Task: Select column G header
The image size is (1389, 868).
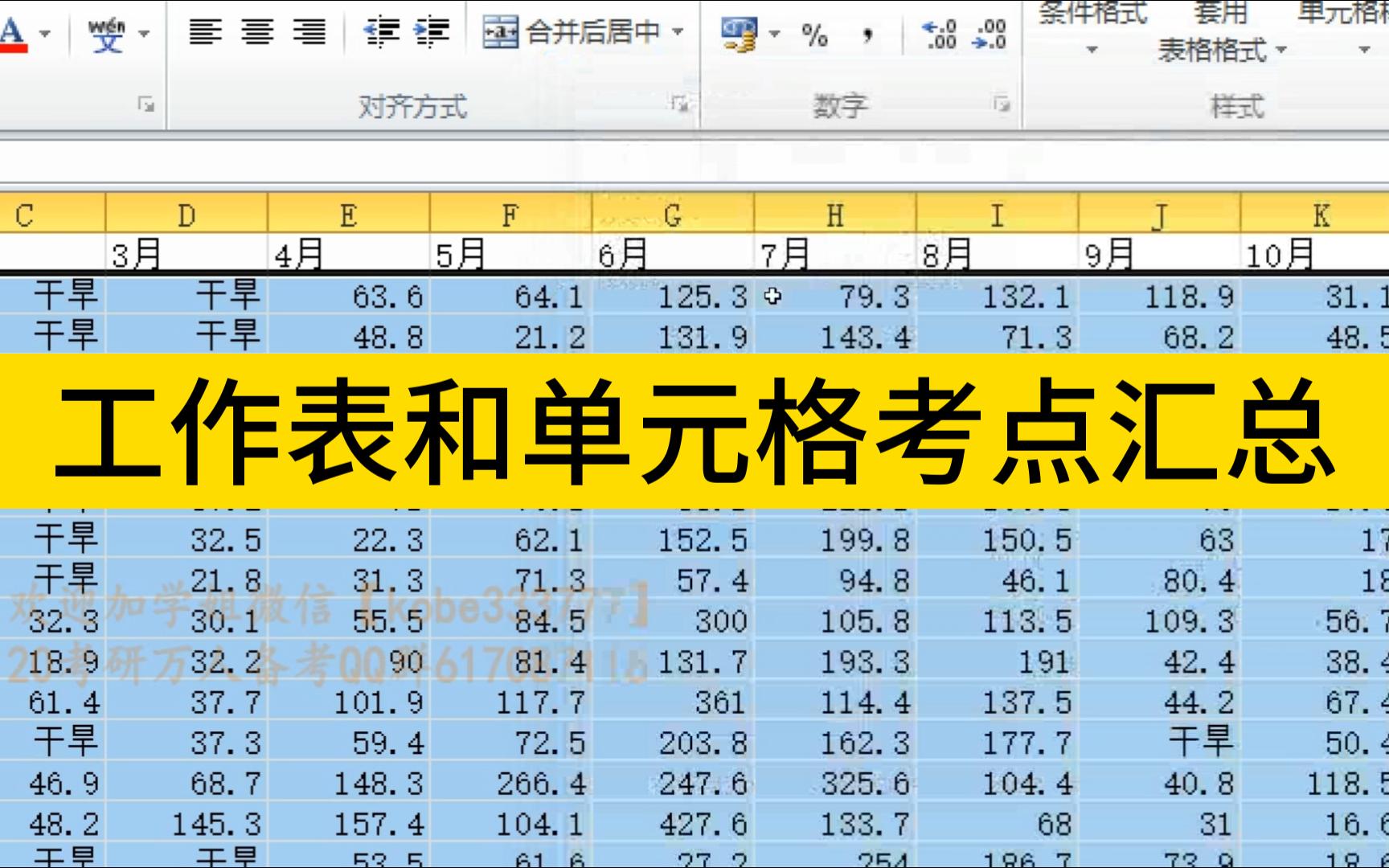Action: coord(674,215)
